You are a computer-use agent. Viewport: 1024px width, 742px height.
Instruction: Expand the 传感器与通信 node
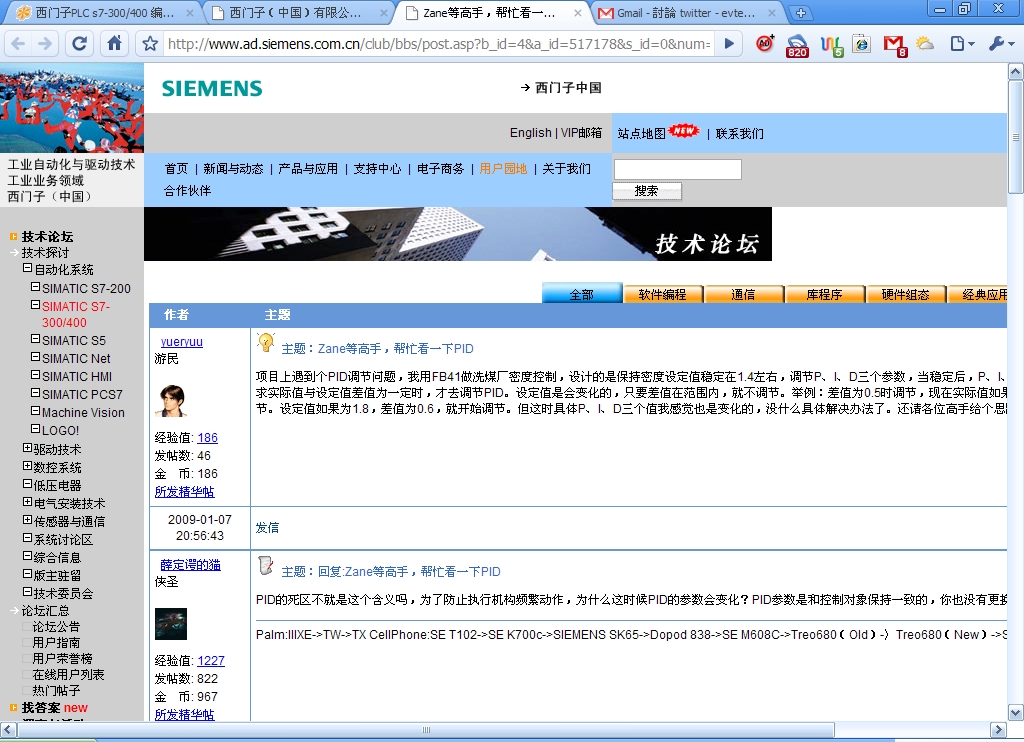pyautogui.click(x=27, y=520)
